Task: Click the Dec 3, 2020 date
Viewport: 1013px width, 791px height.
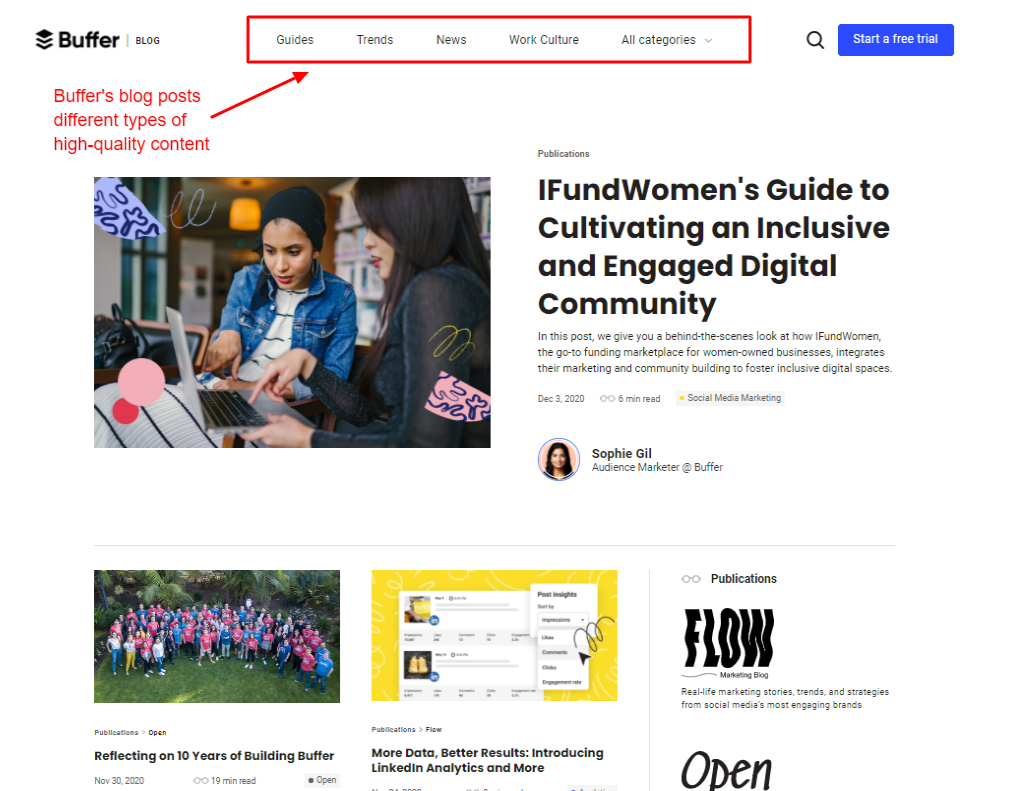Action: click(561, 399)
